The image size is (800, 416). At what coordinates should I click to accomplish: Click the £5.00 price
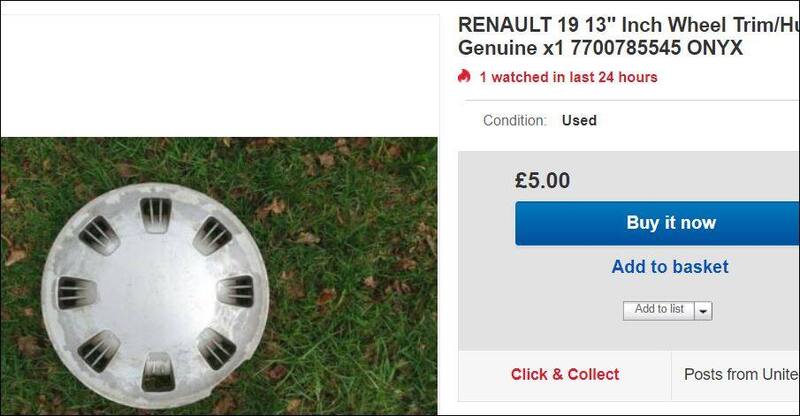click(x=542, y=180)
